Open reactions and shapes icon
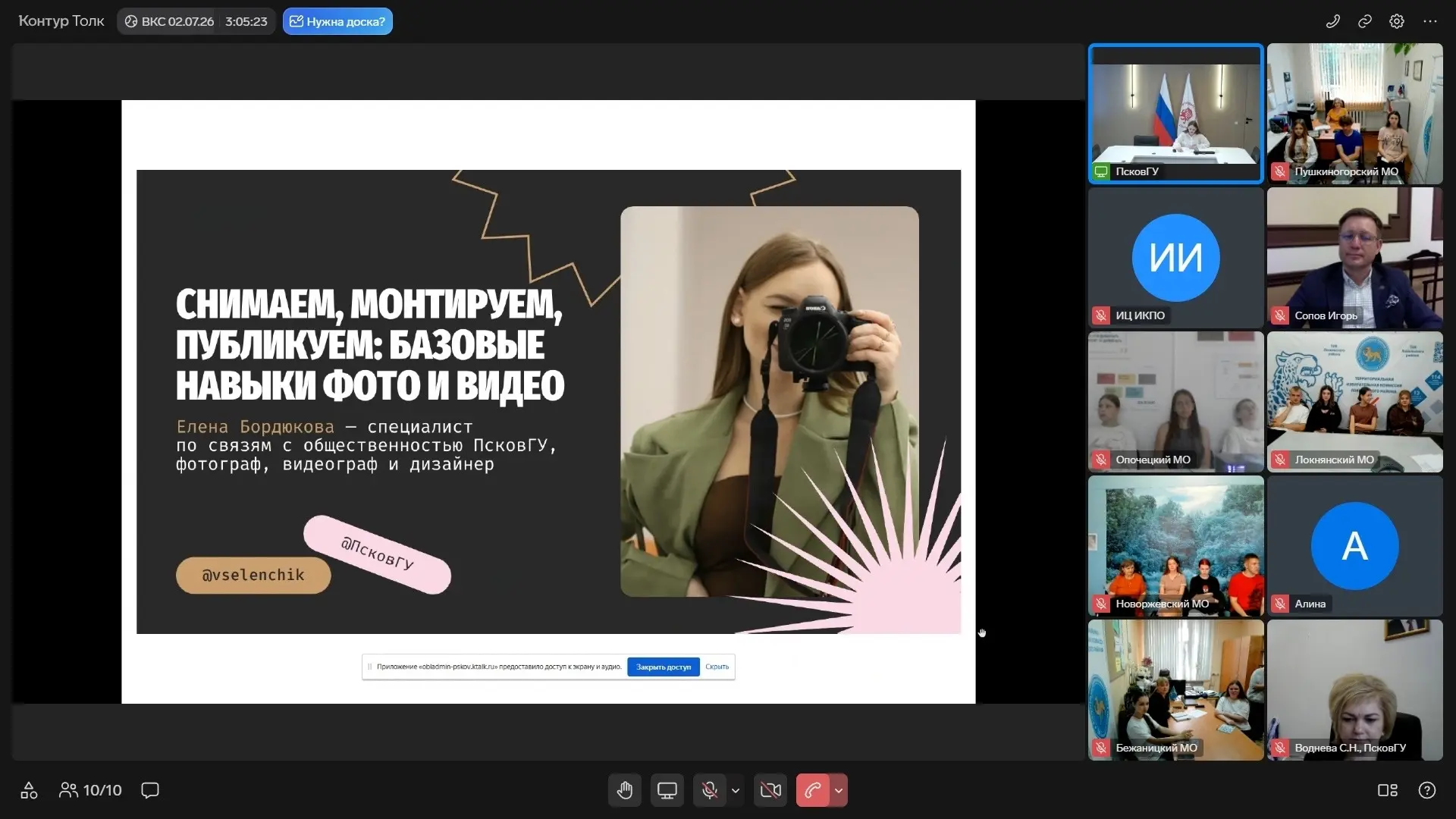Image resolution: width=1456 pixels, height=819 pixels. [x=29, y=790]
